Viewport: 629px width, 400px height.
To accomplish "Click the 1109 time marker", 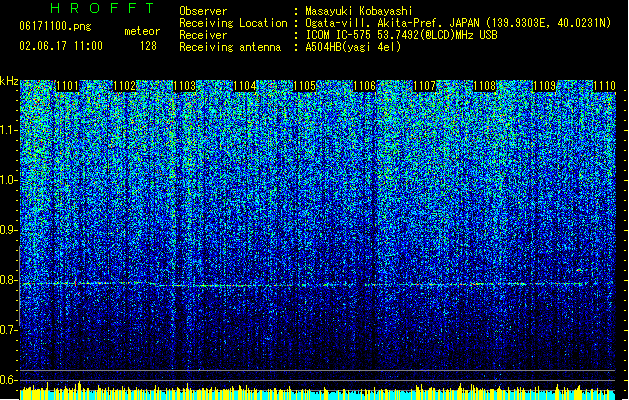I will click(x=544, y=86).
